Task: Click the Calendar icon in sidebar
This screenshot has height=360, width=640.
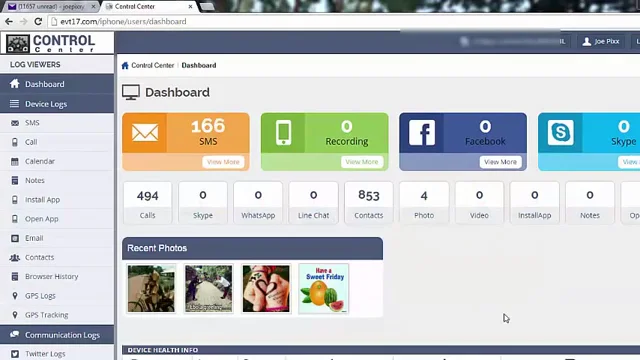Action: tap(15, 161)
